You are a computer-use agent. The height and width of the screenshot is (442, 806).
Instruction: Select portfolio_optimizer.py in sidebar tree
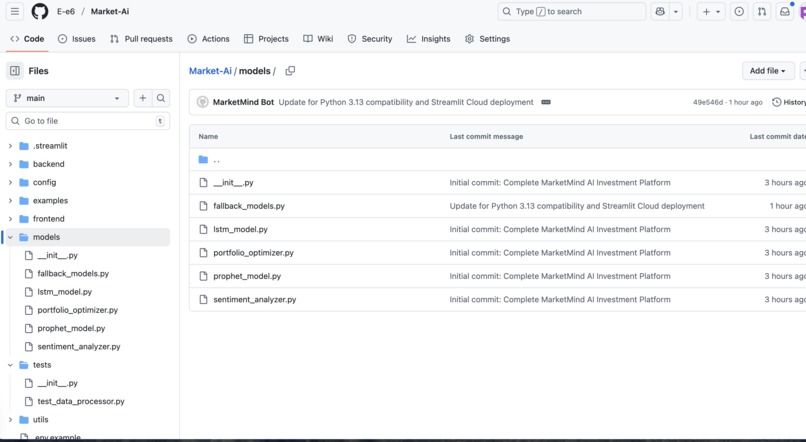78,310
